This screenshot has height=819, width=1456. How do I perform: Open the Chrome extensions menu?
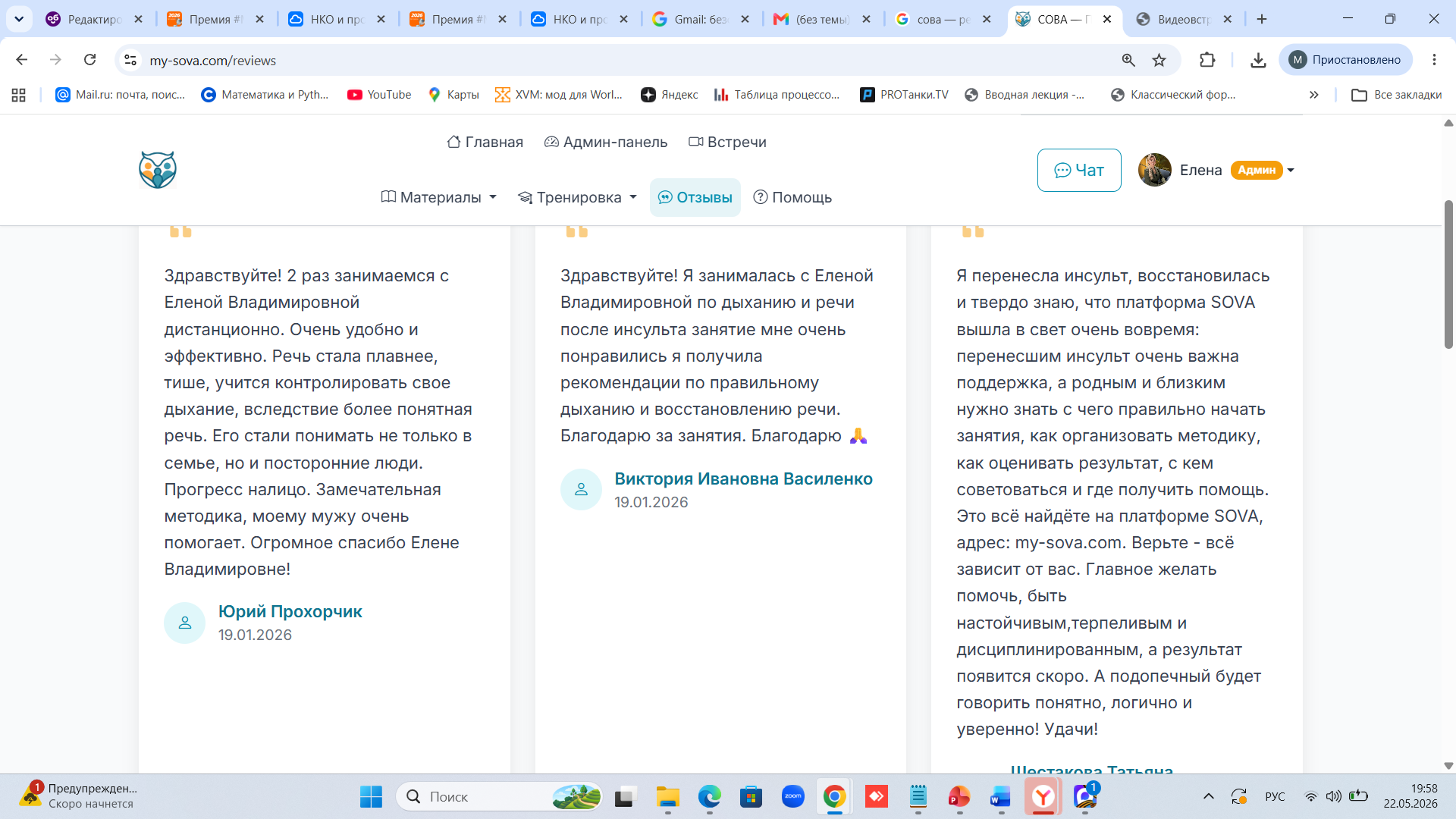(x=1207, y=60)
